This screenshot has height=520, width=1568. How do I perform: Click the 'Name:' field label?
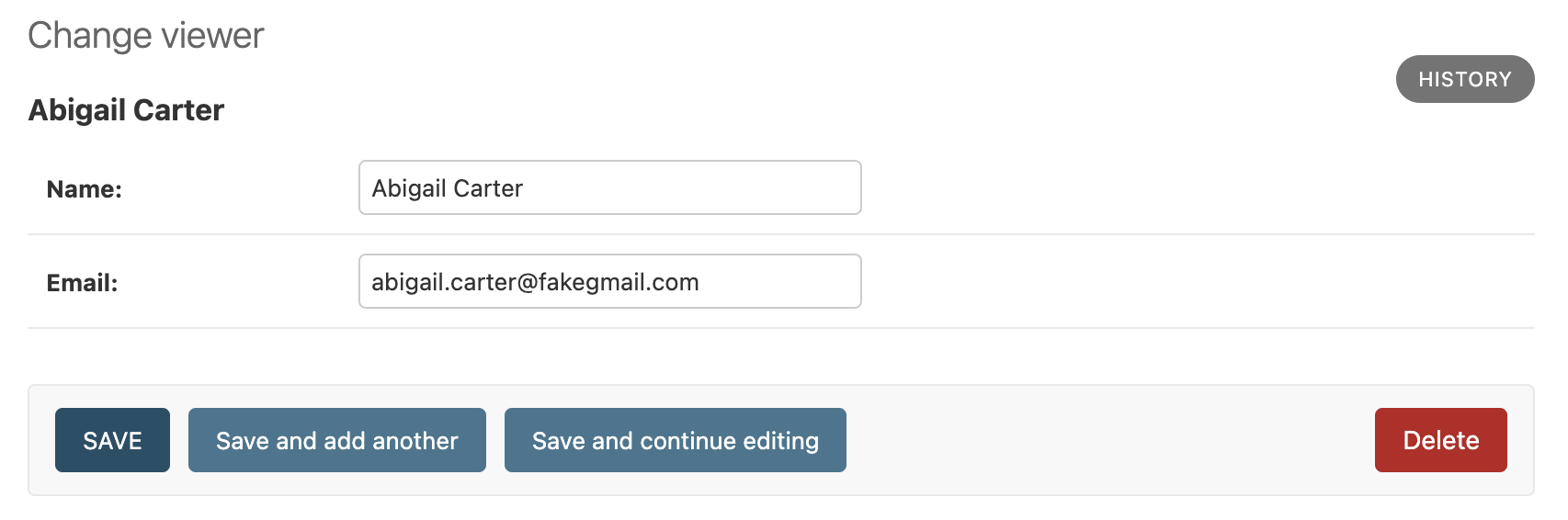[85, 189]
